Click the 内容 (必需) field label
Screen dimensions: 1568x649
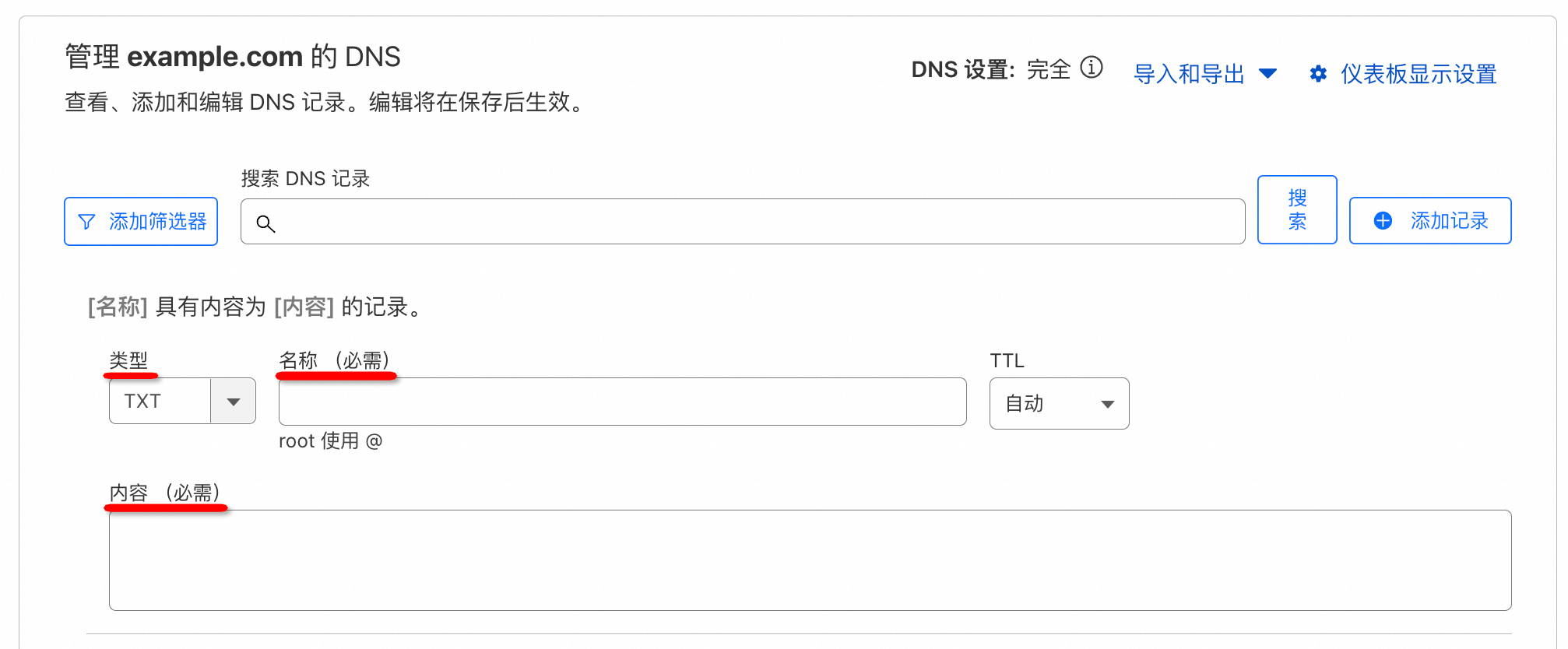[165, 493]
